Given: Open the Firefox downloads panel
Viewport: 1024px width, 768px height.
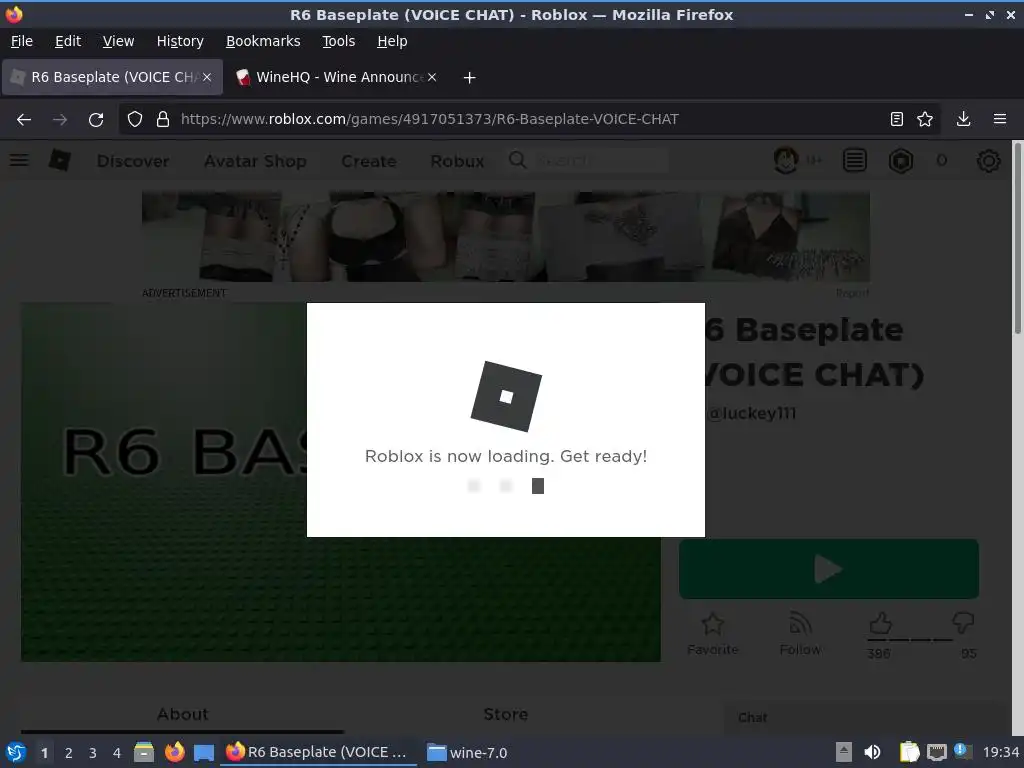Looking at the screenshot, I should 963,119.
